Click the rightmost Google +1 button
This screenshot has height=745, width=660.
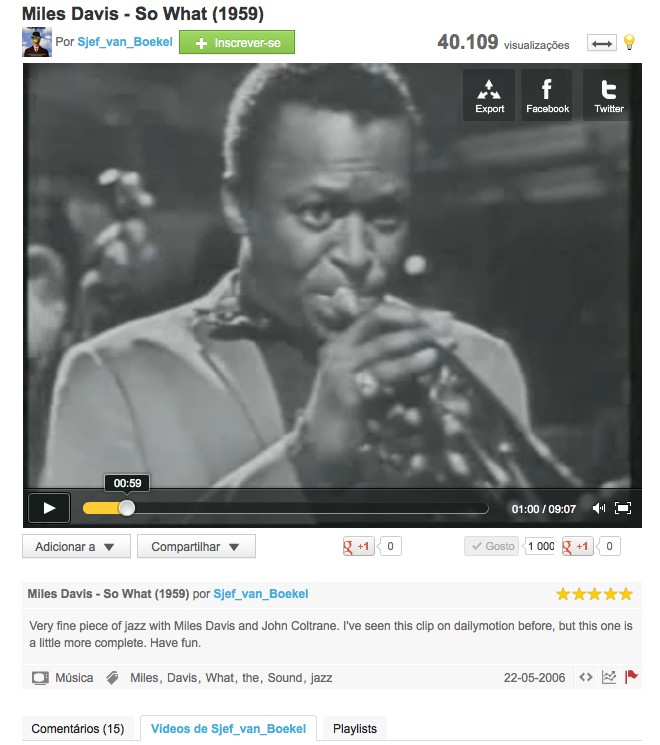pos(577,546)
